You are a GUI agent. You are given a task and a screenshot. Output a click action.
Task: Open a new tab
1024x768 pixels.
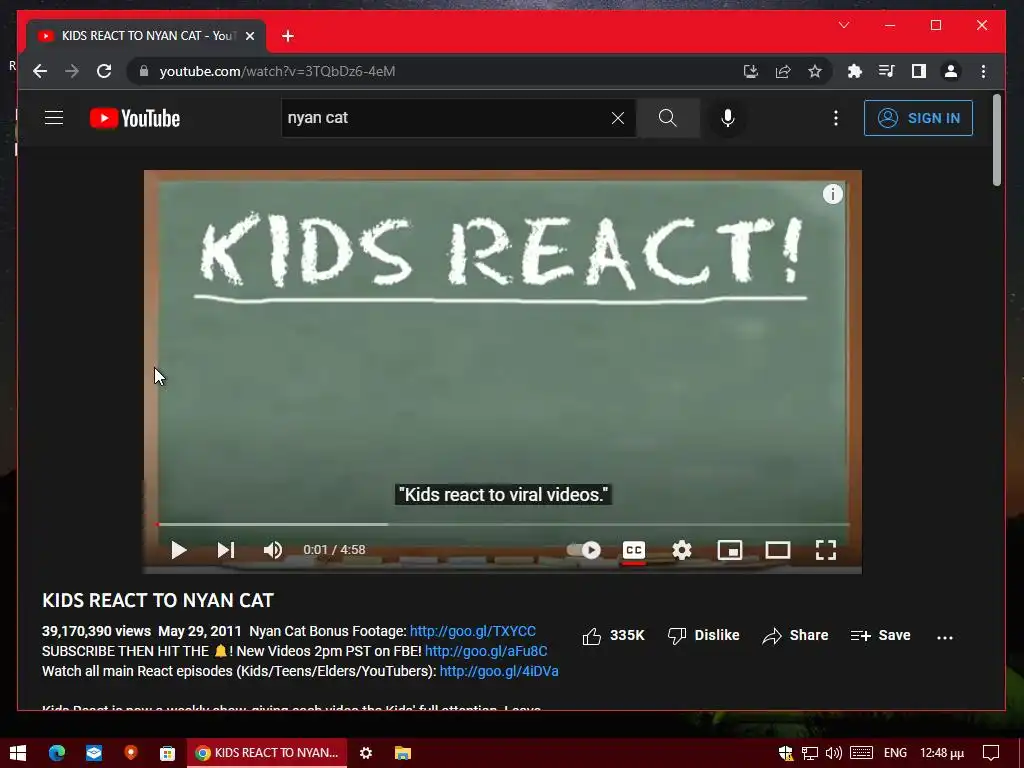pos(287,36)
